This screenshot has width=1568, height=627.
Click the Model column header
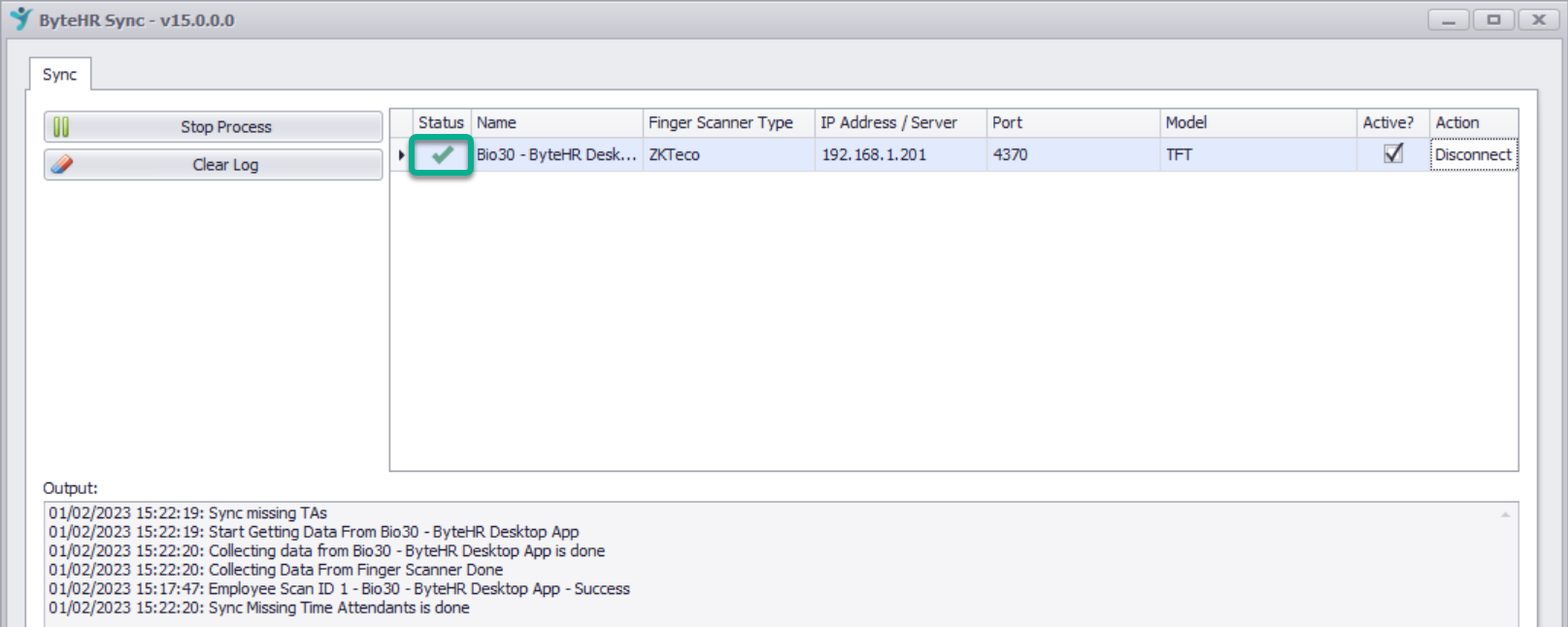tap(1258, 122)
